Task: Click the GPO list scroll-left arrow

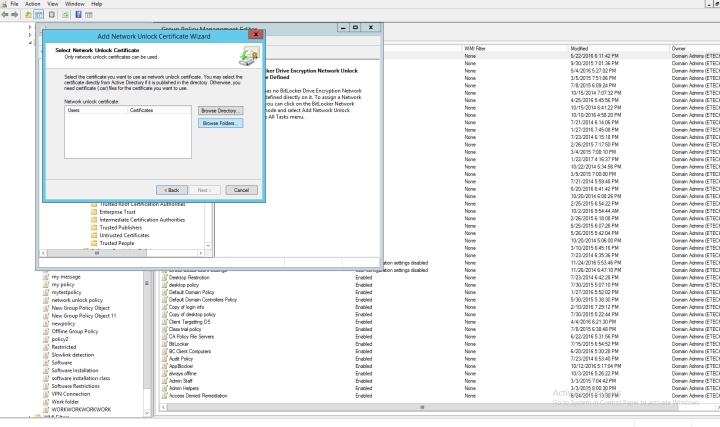Action: [x=163, y=407]
